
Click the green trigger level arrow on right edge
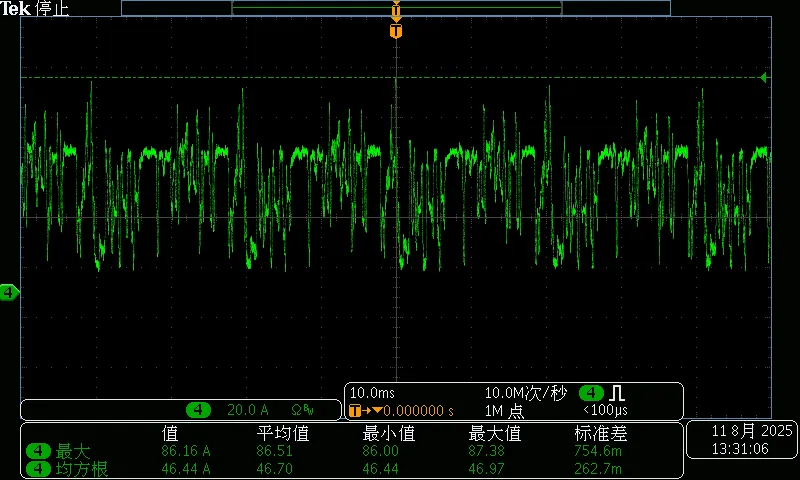pyautogui.click(x=763, y=78)
